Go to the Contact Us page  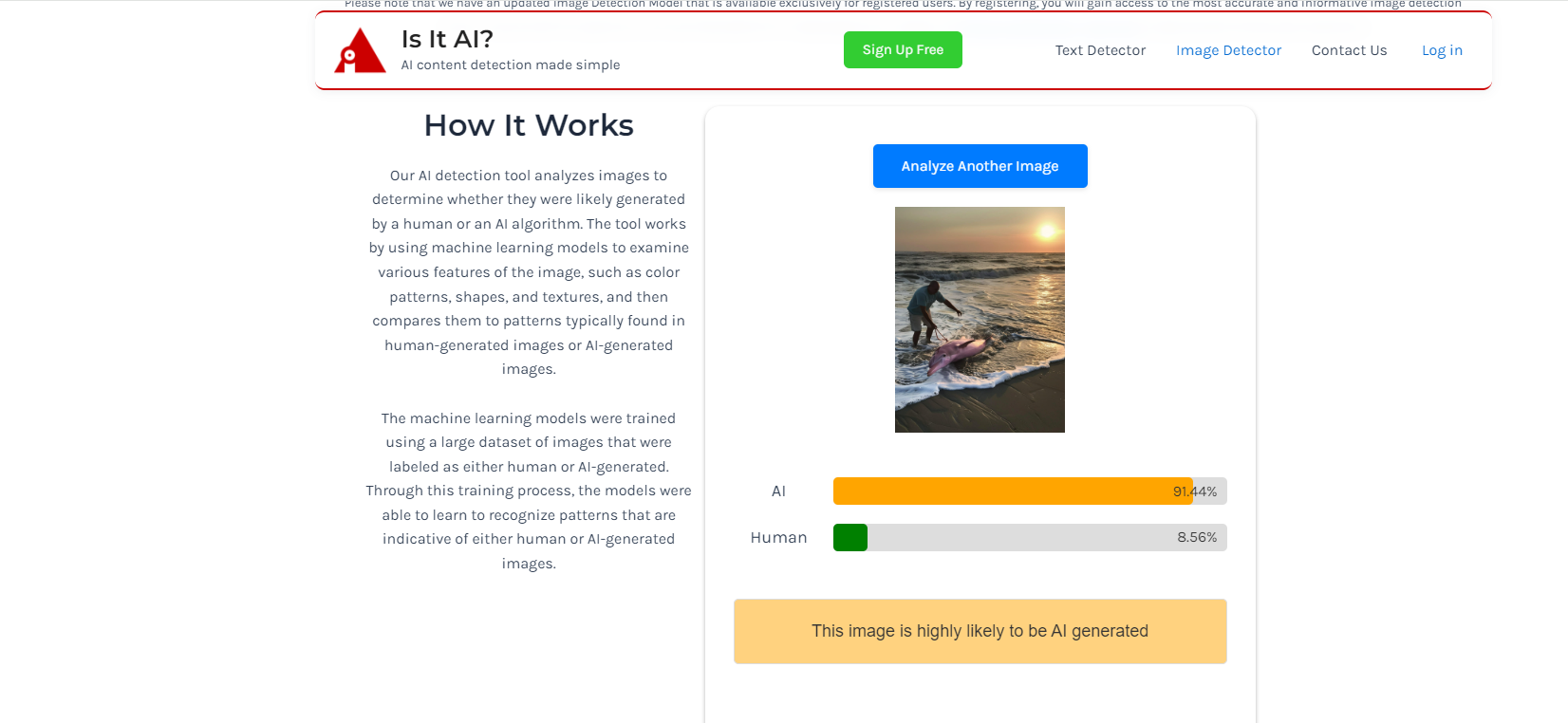[1349, 50]
